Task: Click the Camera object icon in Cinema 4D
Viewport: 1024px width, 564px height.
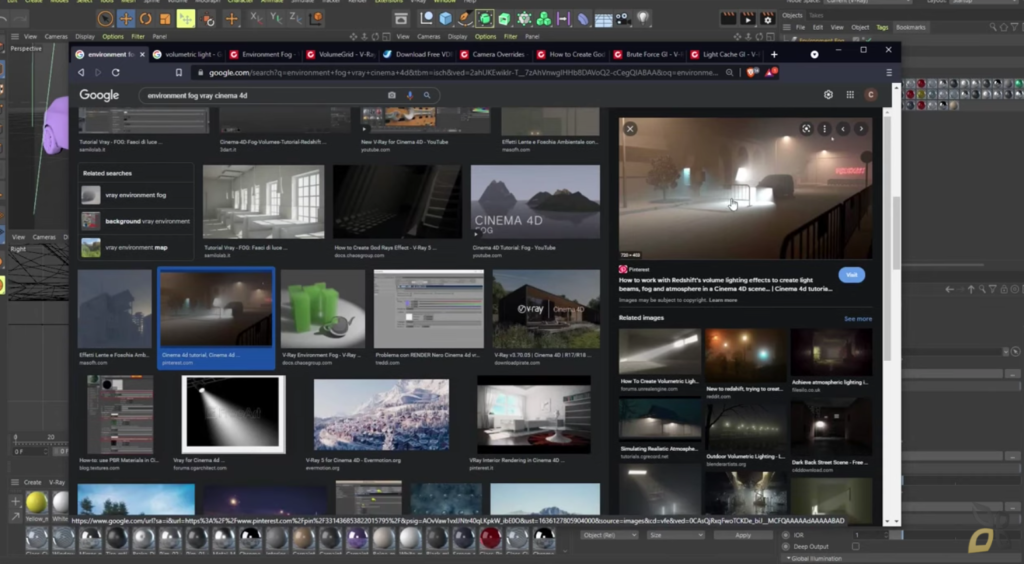Action: pos(623,19)
